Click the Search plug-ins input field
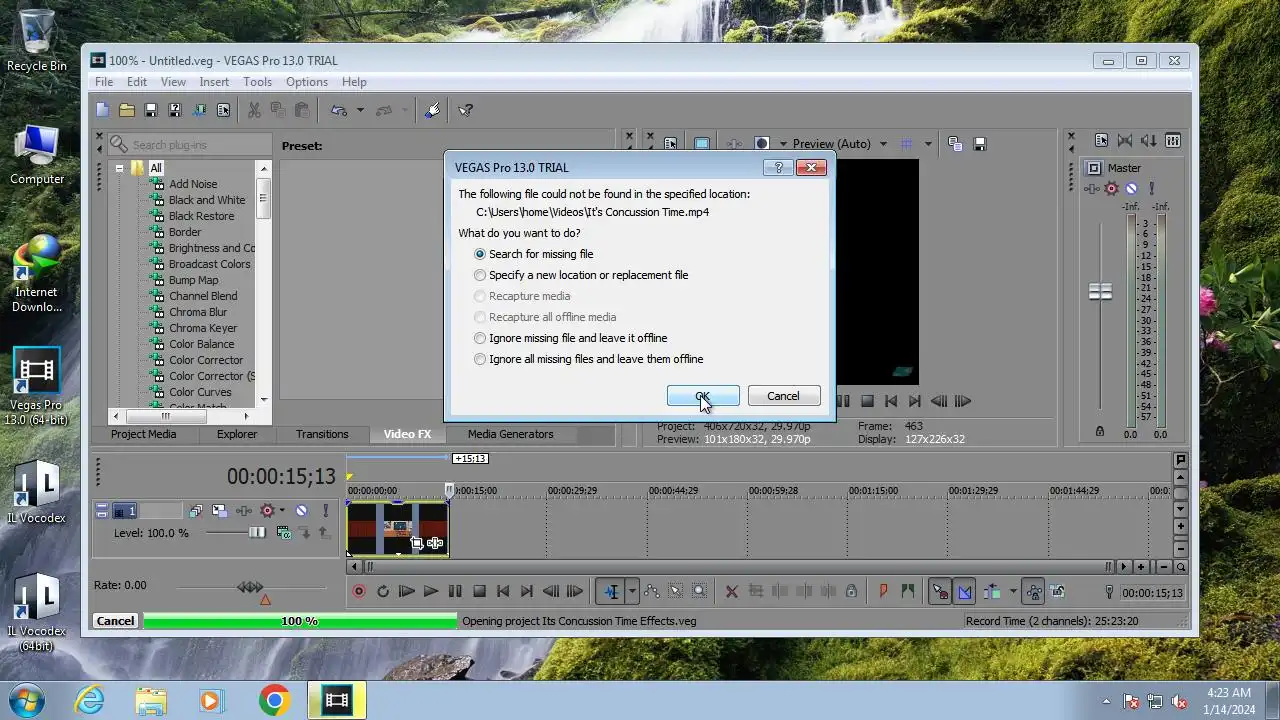The height and width of the screenshot is (720, 1280). tap(190, 145)
